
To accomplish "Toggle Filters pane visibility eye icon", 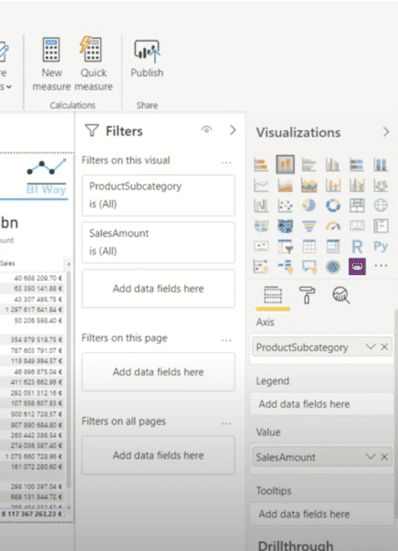I will [207, 130].
